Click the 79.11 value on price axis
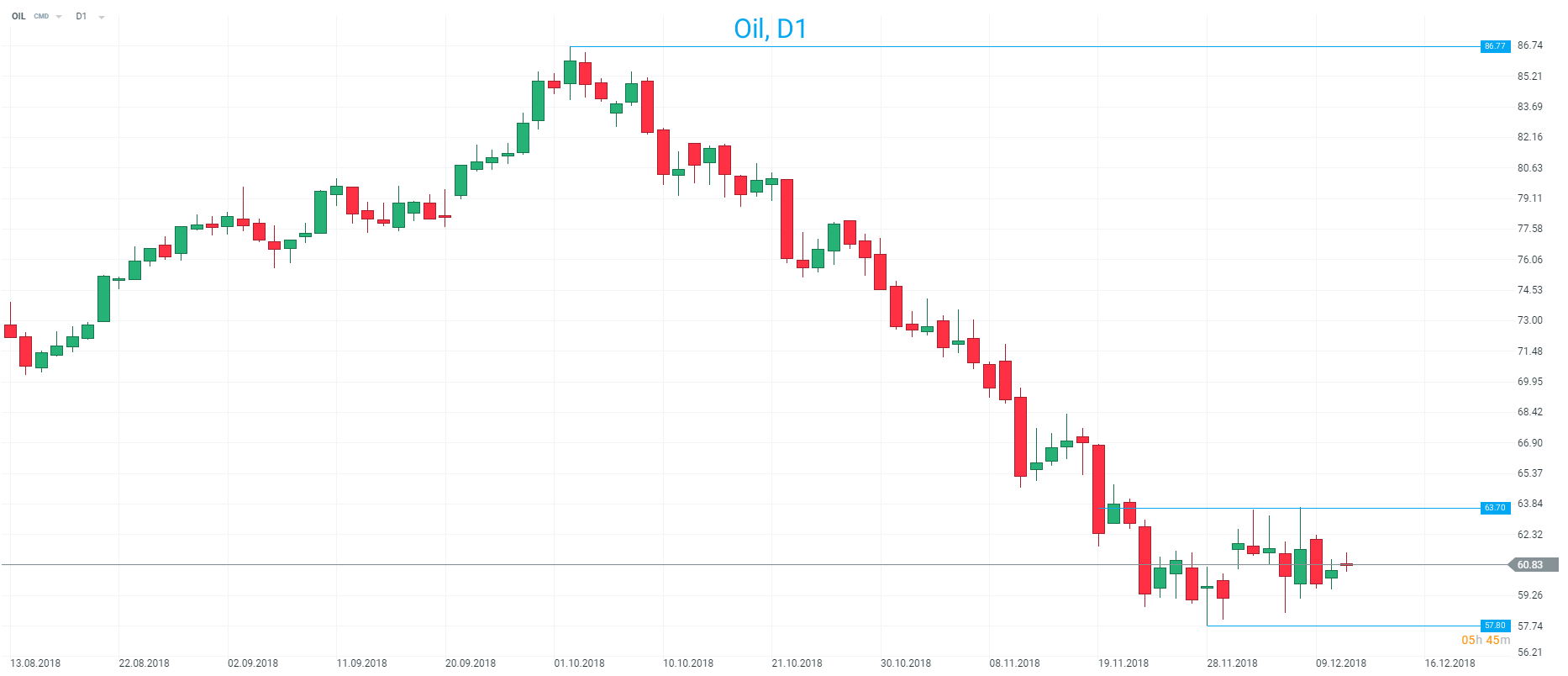Screen dimensions: 1568x676 click(x=1529, y=198)
